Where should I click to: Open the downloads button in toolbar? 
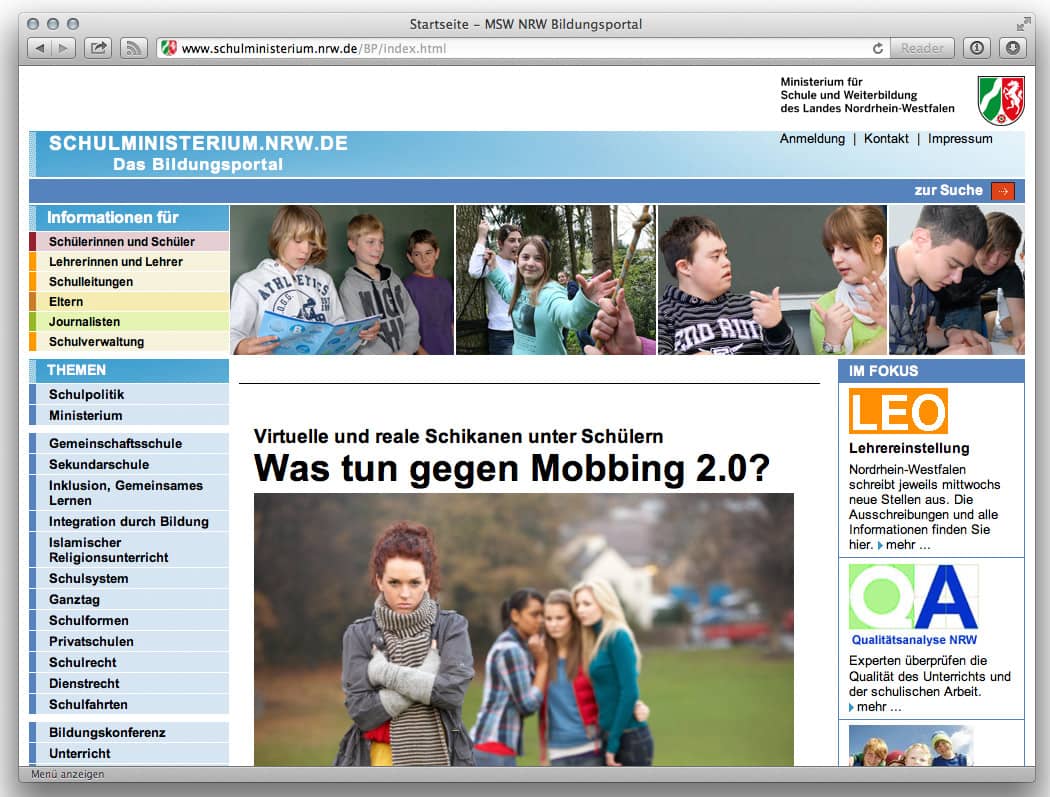click(x=1012, y=48)
